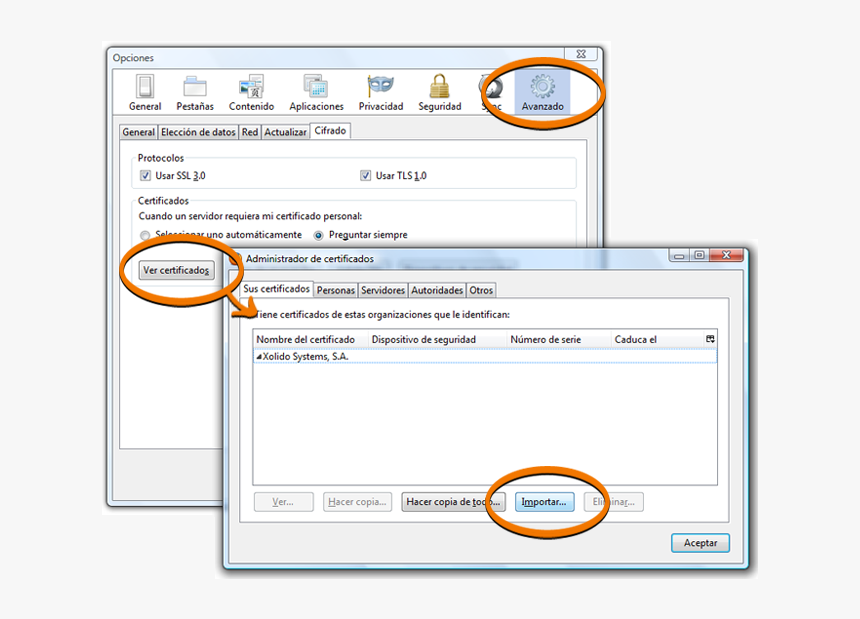
Task: Select the Xolido Systems, S.A. row
Action: (485, 356)
